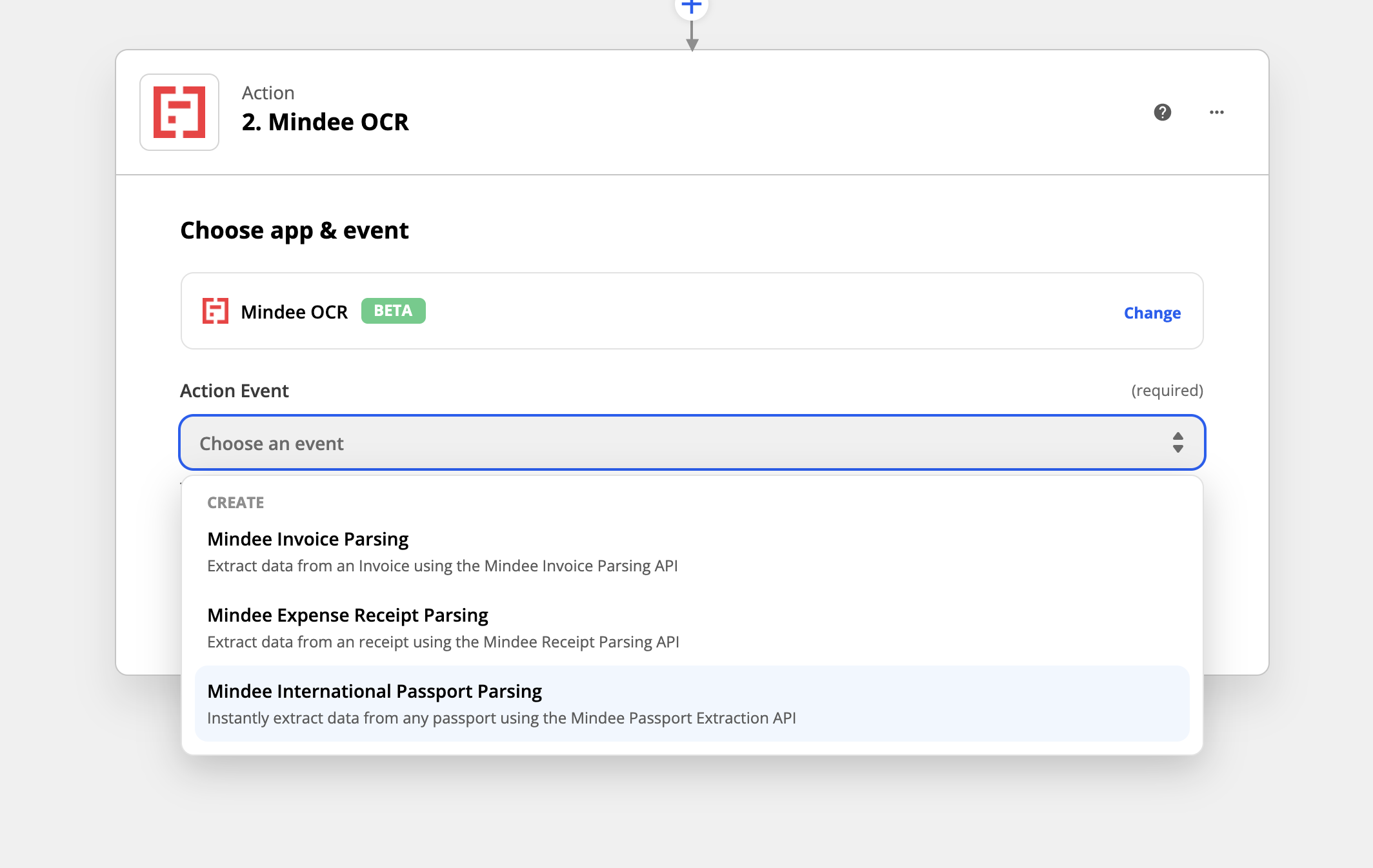Click the arrow connector above the action
Viewport: 1373px width, 868px height.
pos(692,36)
